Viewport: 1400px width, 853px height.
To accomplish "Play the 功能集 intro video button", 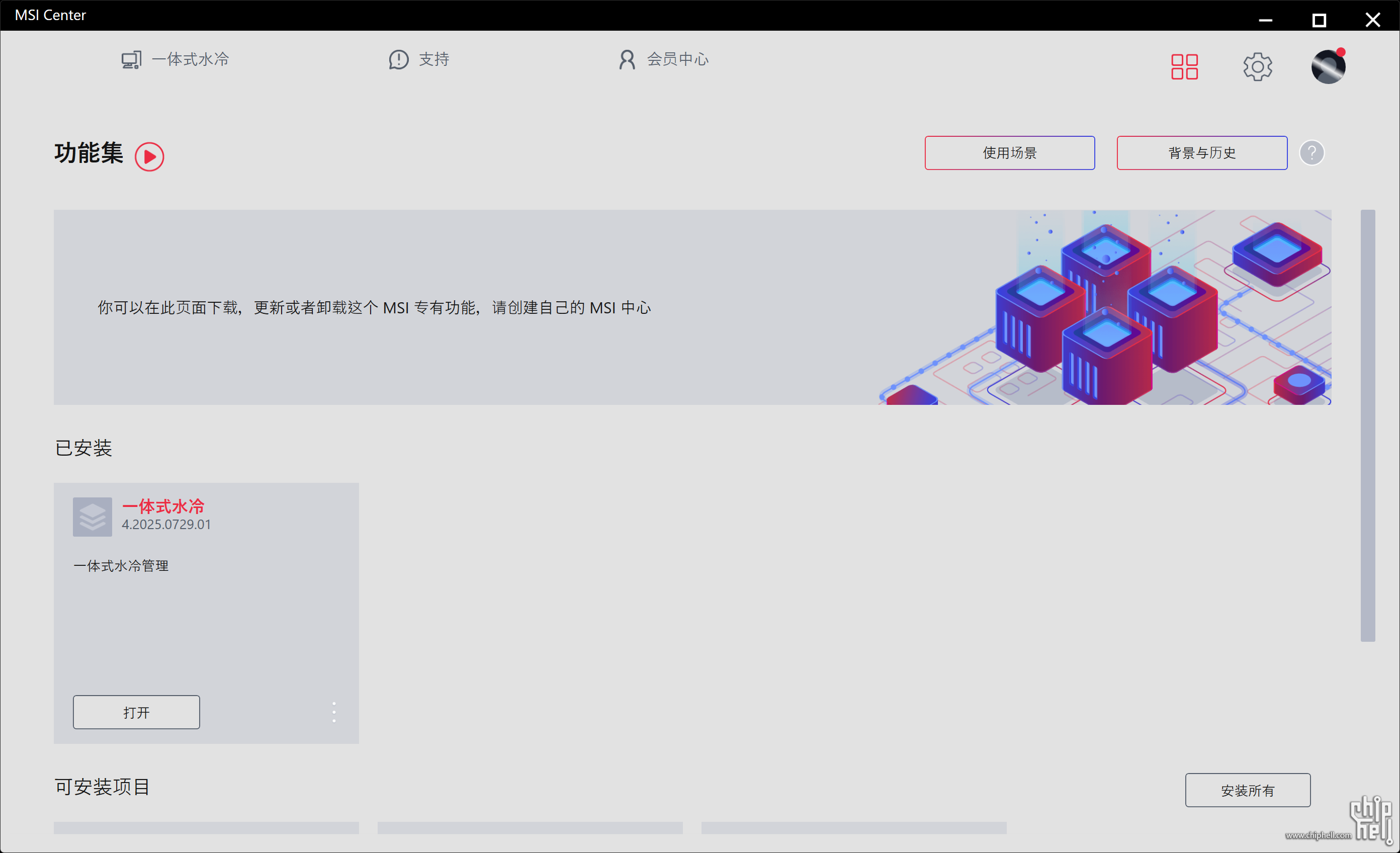I will pyautogui.click(x=149, y=156).
